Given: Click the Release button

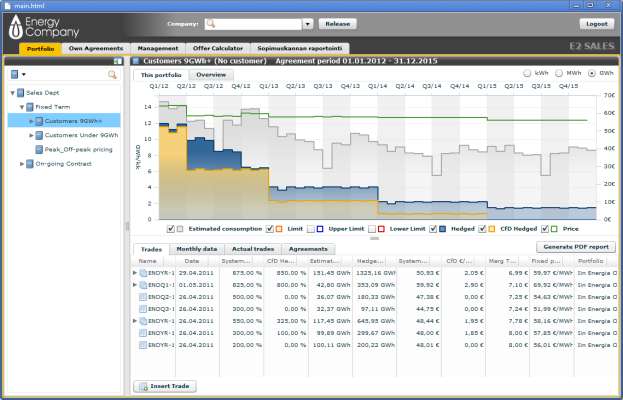Looking at the screenshot, I should 338,24.
